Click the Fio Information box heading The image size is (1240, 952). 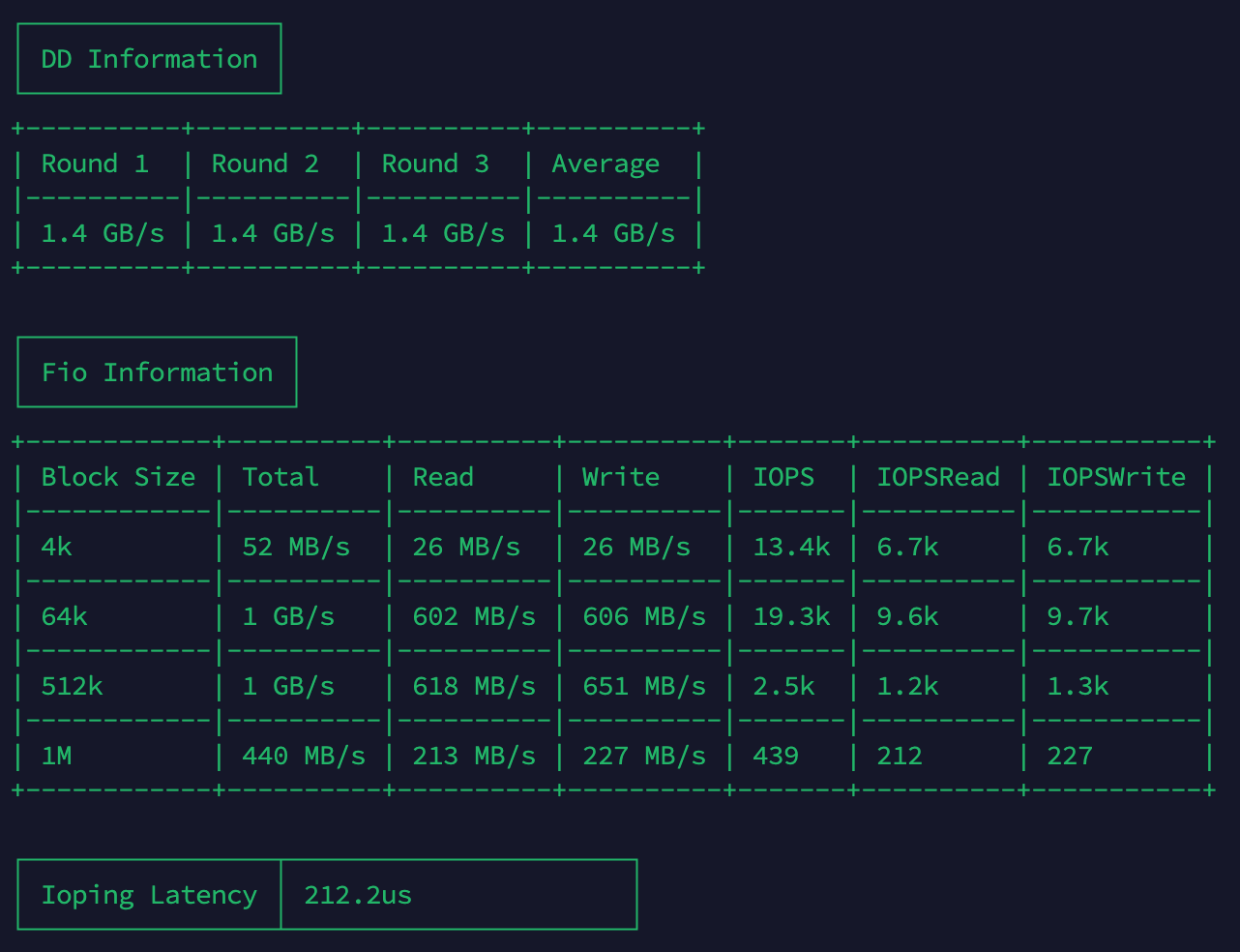coord(157,372)
